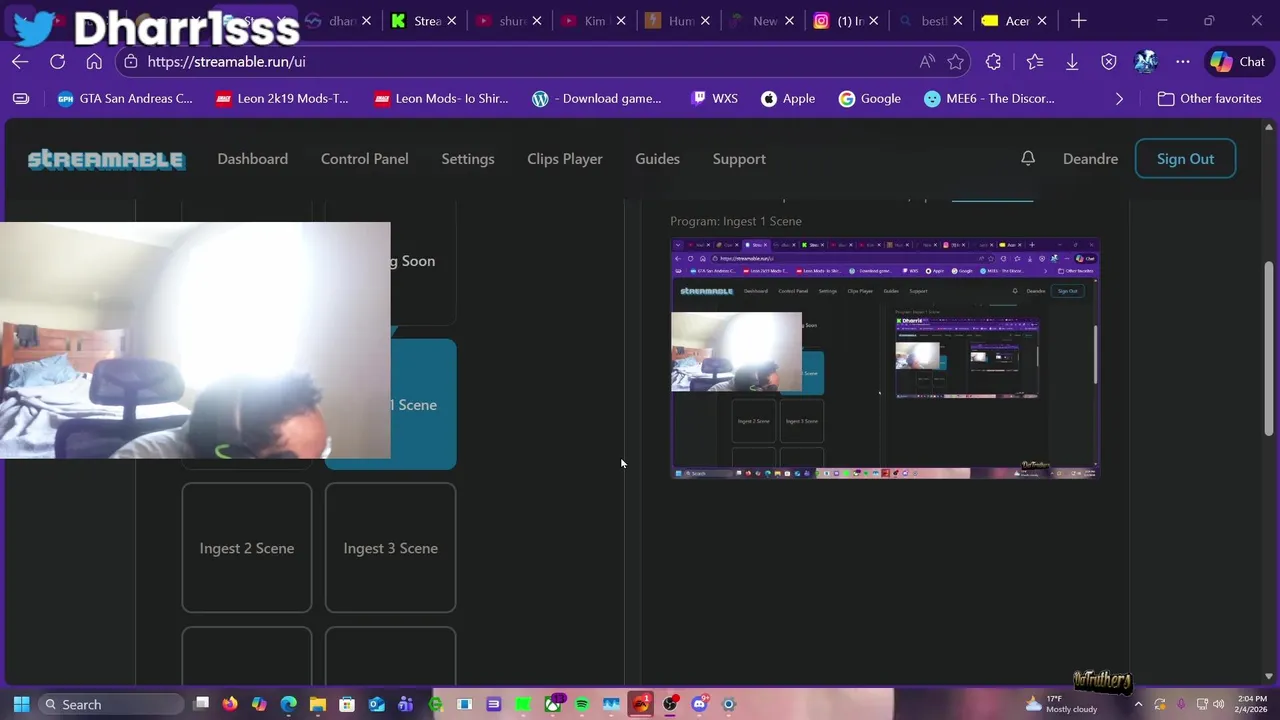Open the browser extensions menu
Viewport: 1280px width, 720px height.
pos(993,62)
